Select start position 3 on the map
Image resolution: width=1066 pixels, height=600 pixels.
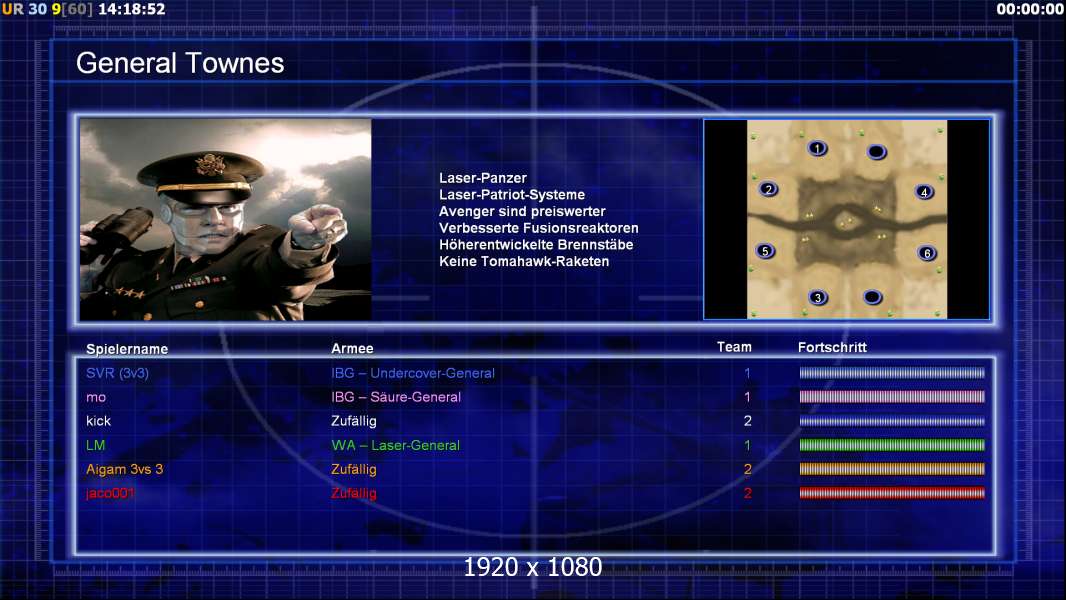tap(818, 297)
